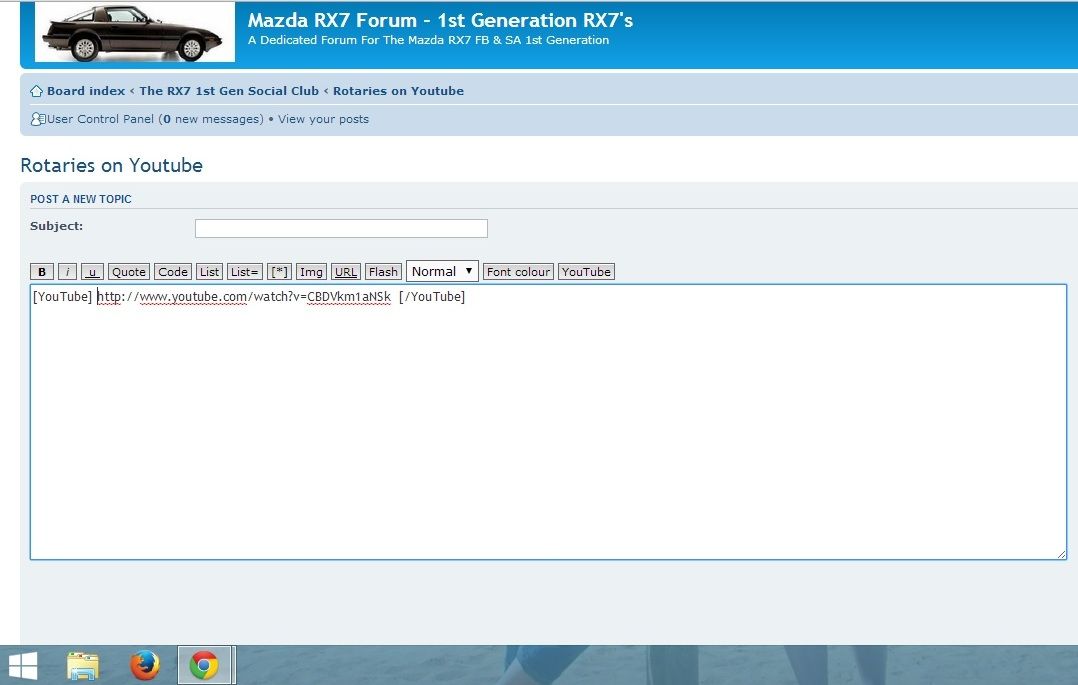This screenshot has width=1078, height=685.
Task: Insert a Flash BBCode tag
Action: 383,272
